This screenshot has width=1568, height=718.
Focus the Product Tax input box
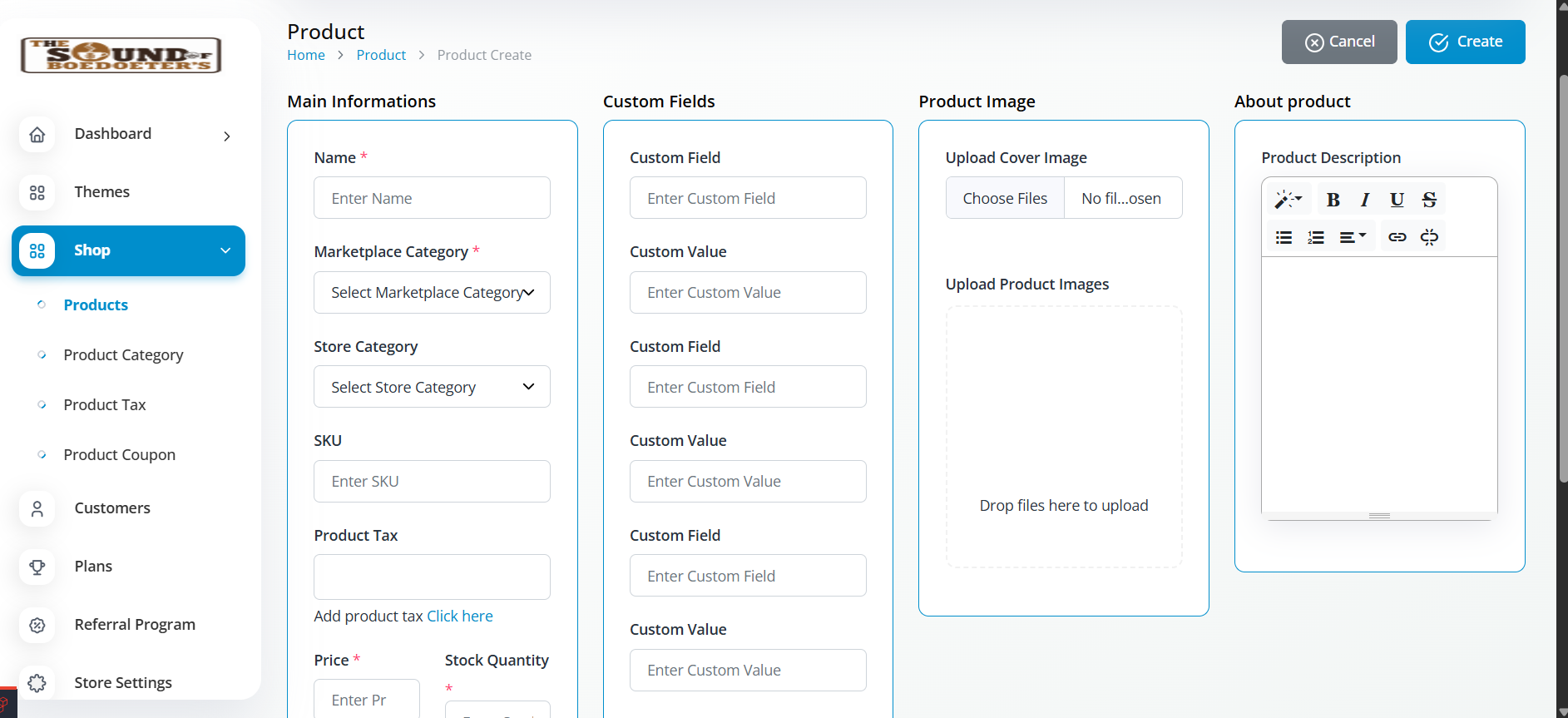pos(432,577)
